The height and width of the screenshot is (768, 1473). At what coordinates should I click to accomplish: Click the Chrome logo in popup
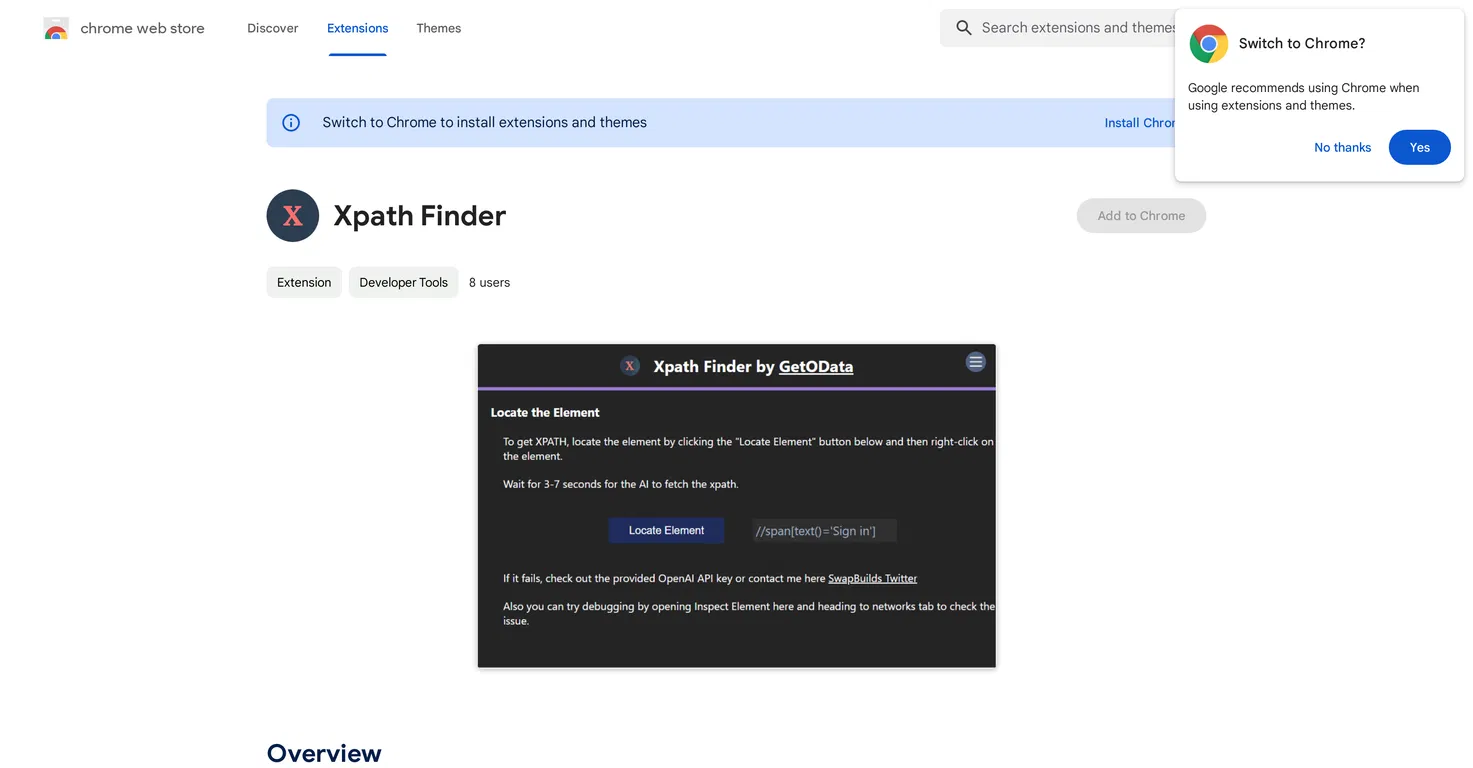[1209, 44]
